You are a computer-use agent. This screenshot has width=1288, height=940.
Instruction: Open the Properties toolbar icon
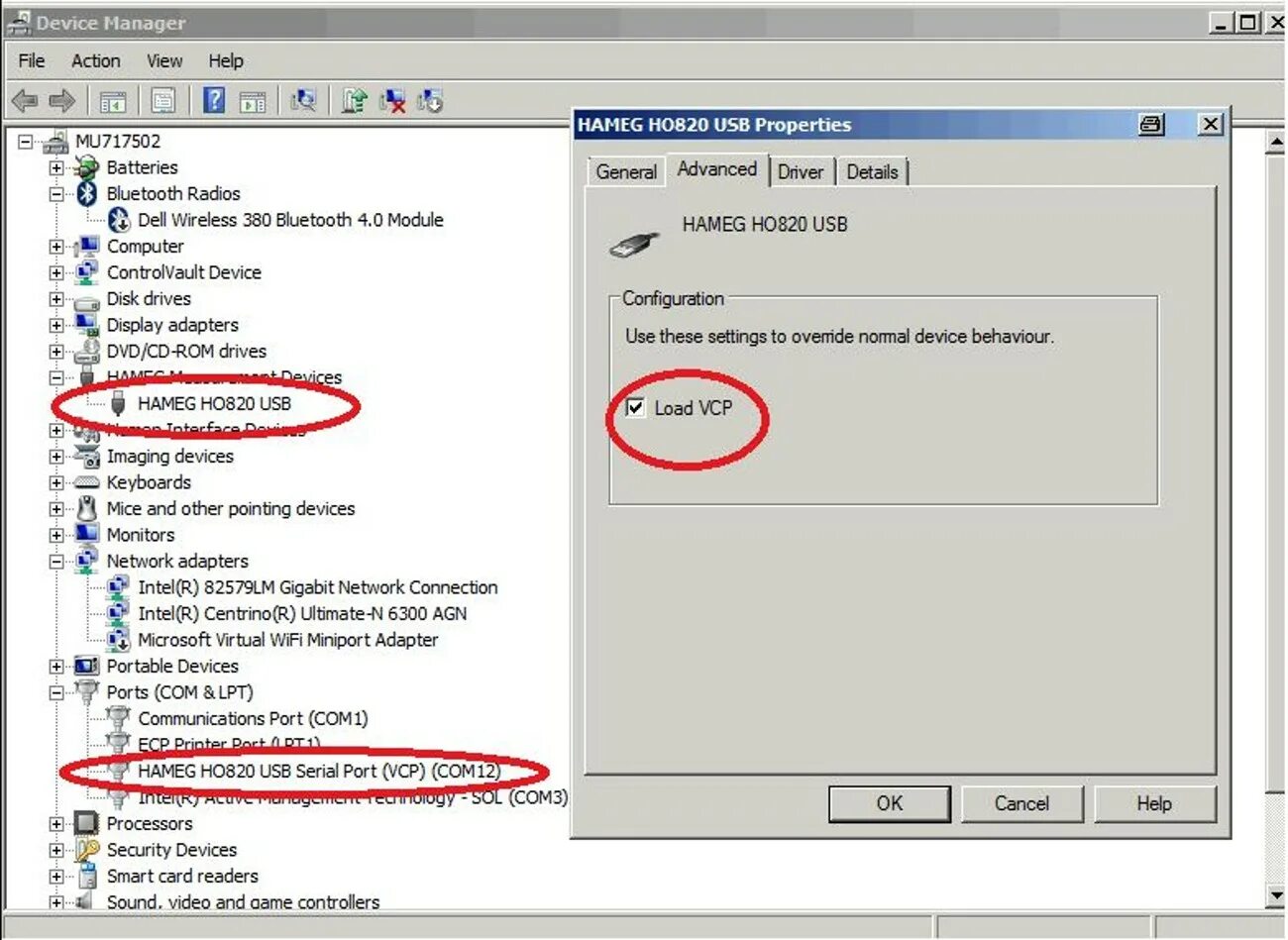(163, 100)
